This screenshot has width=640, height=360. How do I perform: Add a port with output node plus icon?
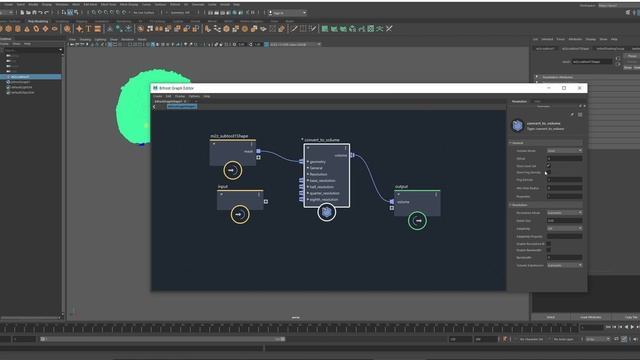[x=391, y=208]
